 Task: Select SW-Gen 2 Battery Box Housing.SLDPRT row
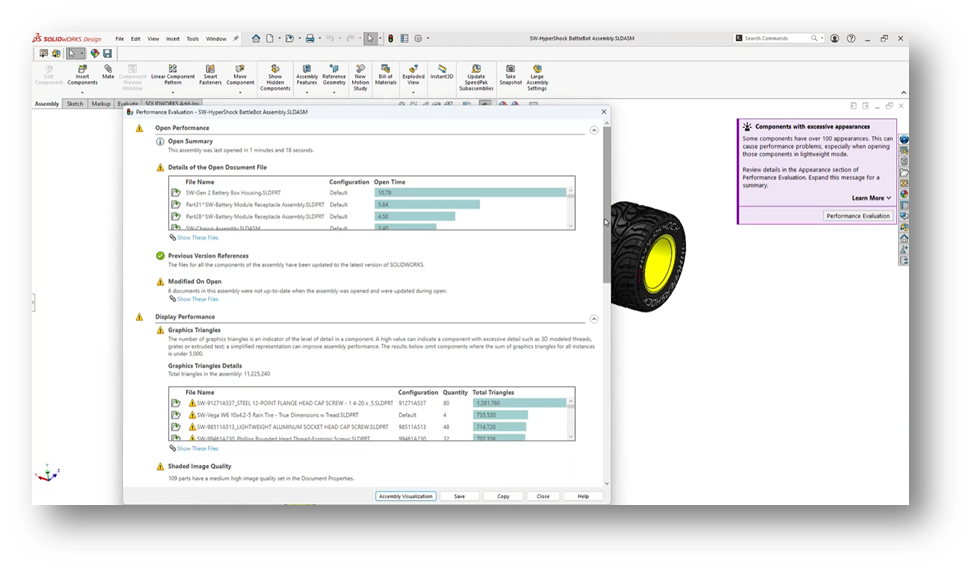[x=370, y=192]
